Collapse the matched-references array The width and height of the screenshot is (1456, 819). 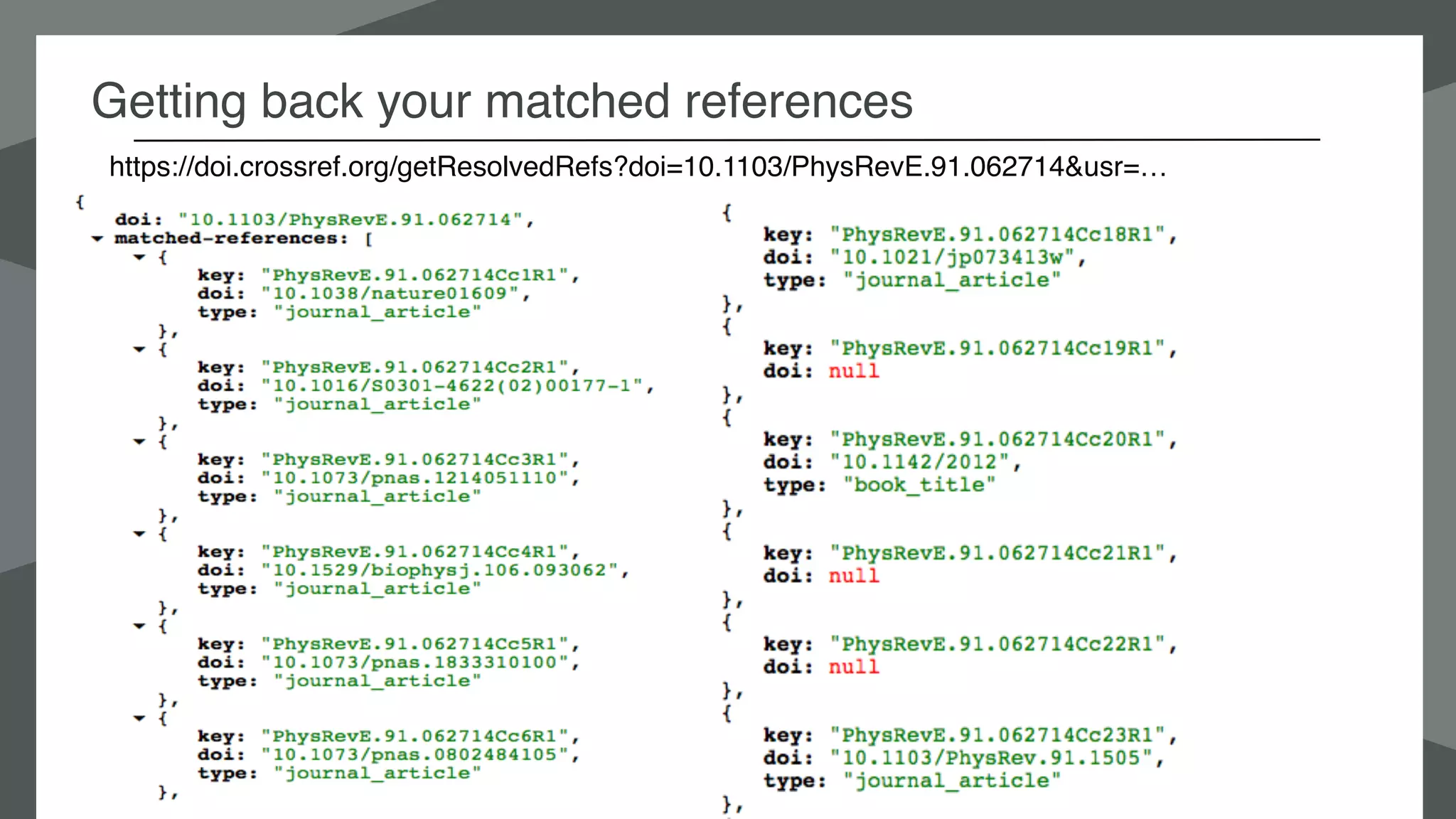pyautogui.click(x=97, y=239)
